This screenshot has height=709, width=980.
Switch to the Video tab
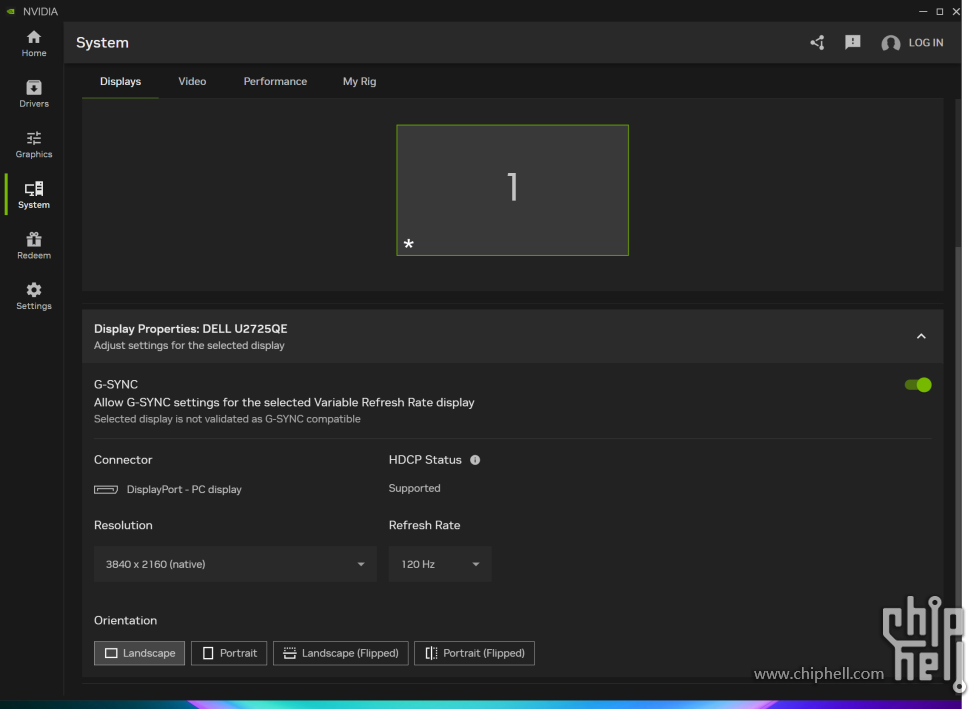(192, 81)
